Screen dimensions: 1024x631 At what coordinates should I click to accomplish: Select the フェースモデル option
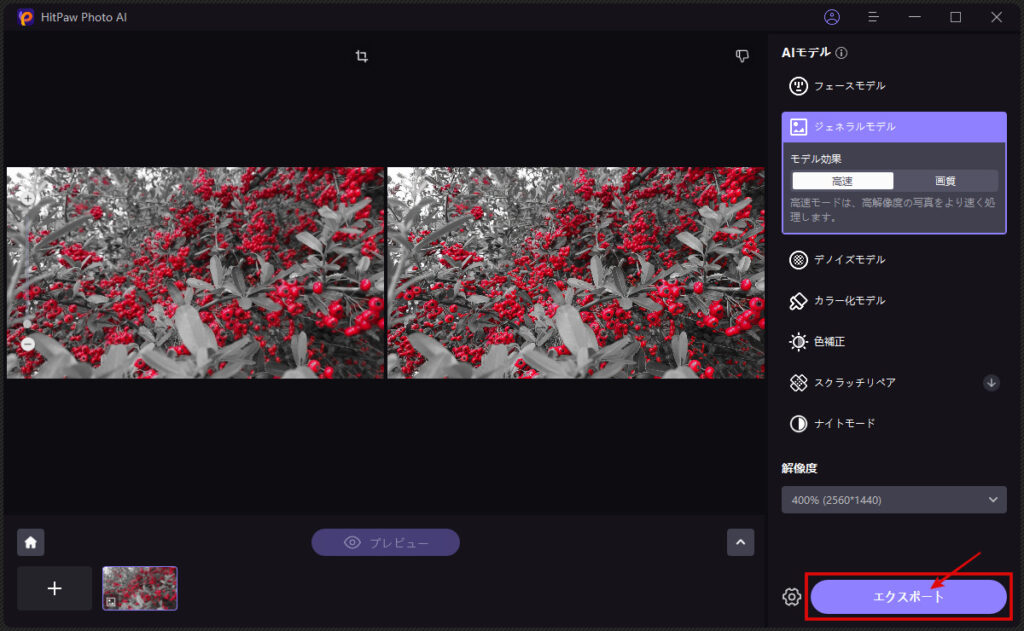pos(848,86)
